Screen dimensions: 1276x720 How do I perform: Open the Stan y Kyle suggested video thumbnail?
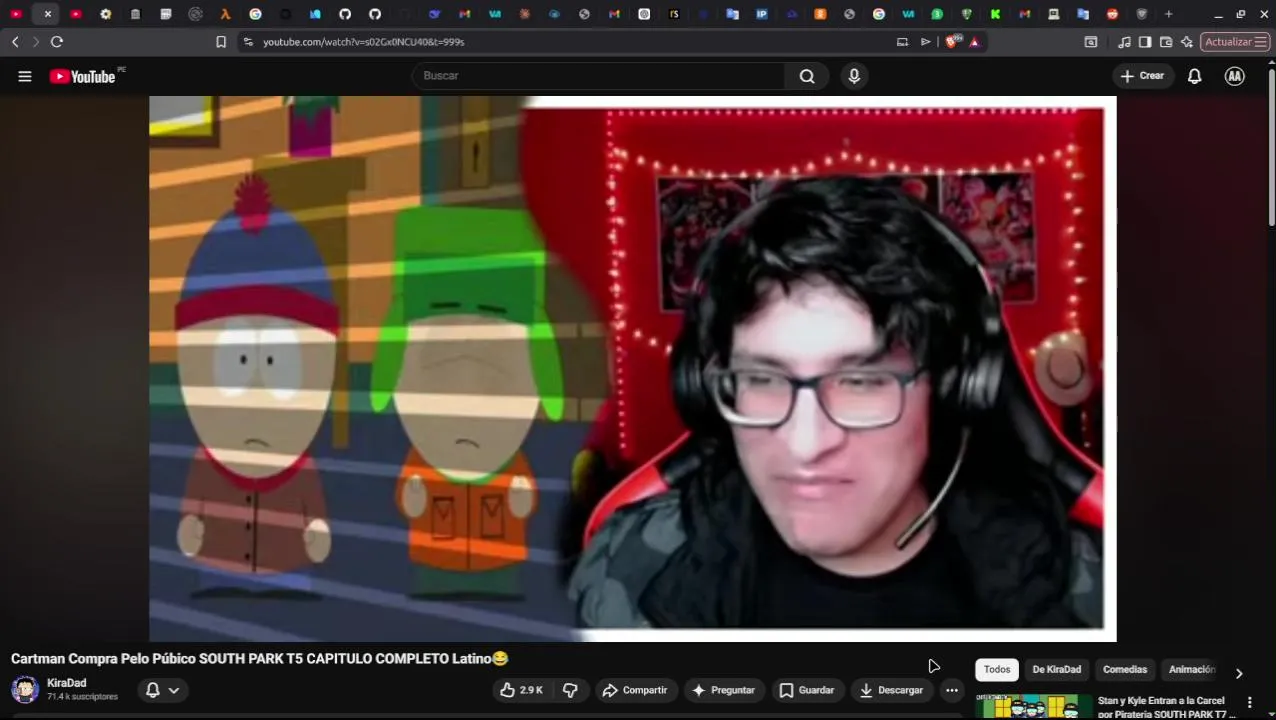[x=1033, y=707]
